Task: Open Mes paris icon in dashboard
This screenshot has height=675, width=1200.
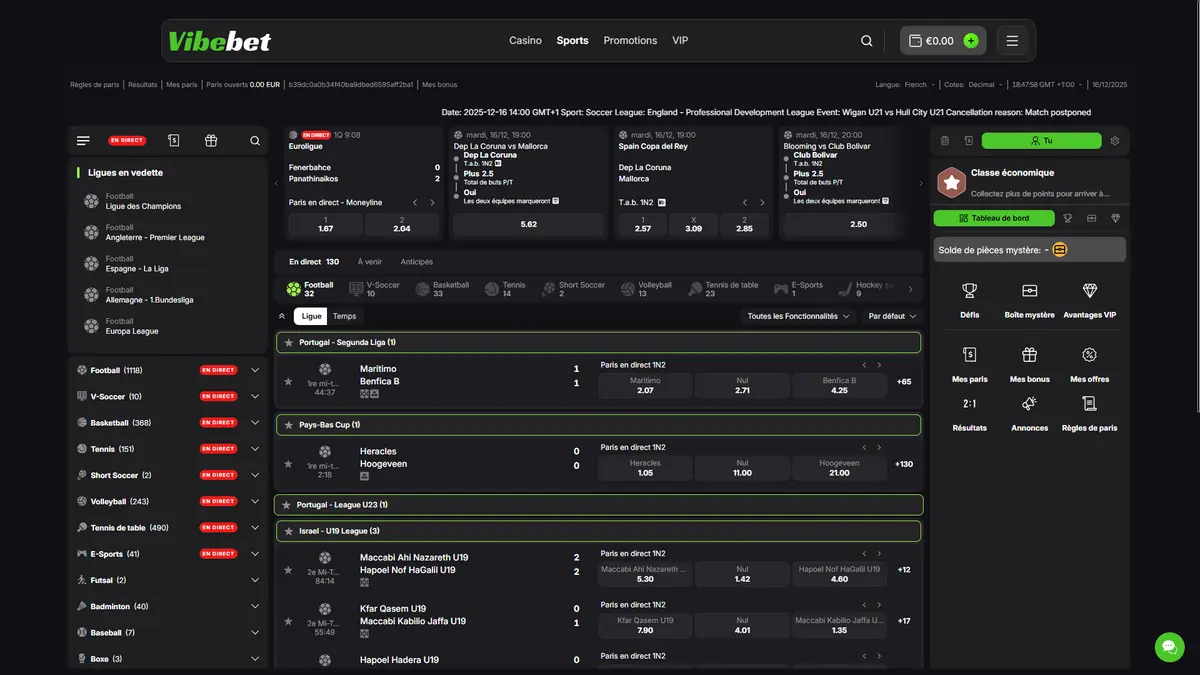Action: (969, 354)
